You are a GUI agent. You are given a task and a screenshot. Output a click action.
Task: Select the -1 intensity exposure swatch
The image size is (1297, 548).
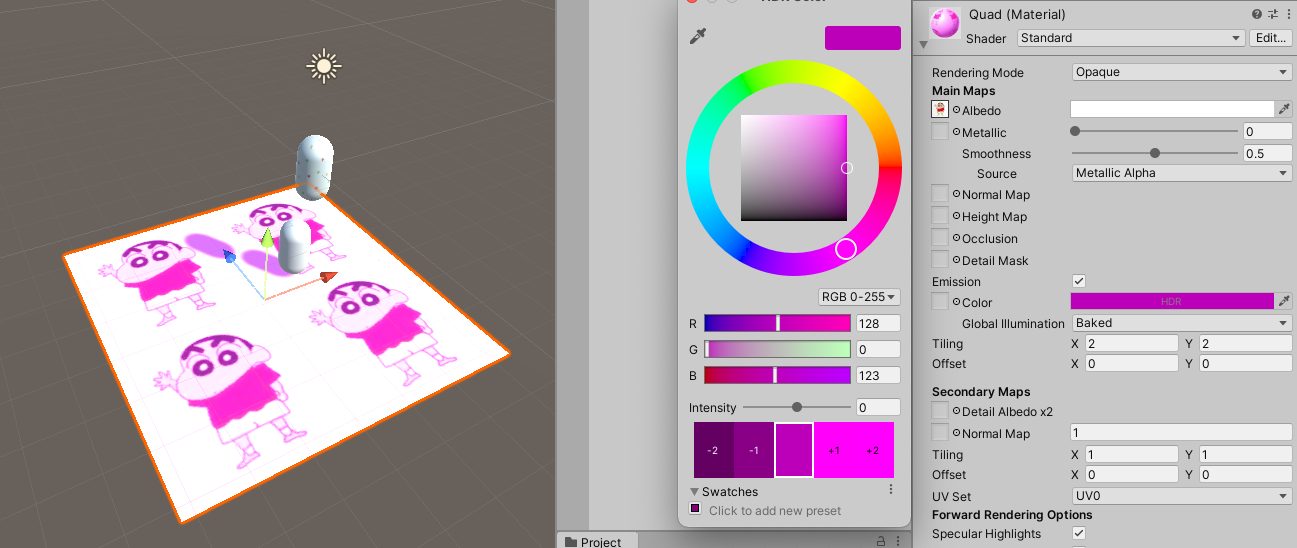click(x=753, y=450)
